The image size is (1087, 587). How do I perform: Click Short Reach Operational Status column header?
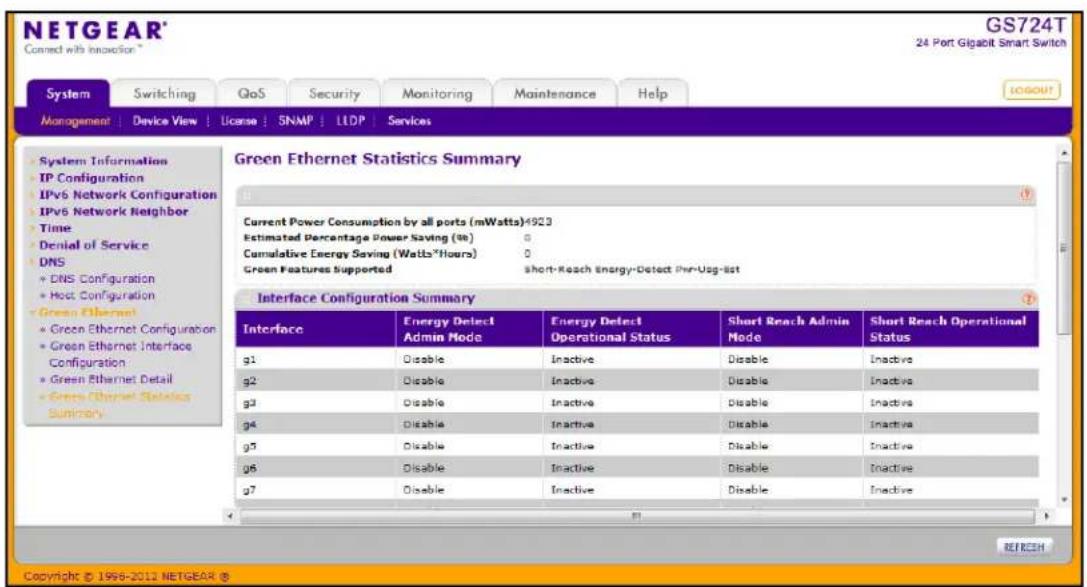tap(951, 329)
